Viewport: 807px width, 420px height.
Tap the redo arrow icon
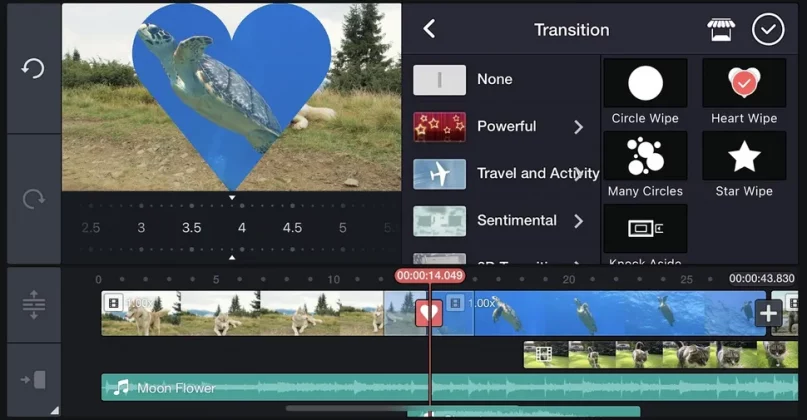(x=33, y=199)
